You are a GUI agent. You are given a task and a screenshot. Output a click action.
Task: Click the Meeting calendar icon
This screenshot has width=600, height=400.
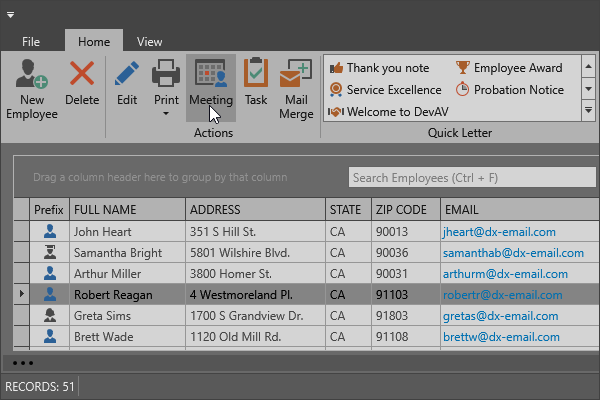211,75
